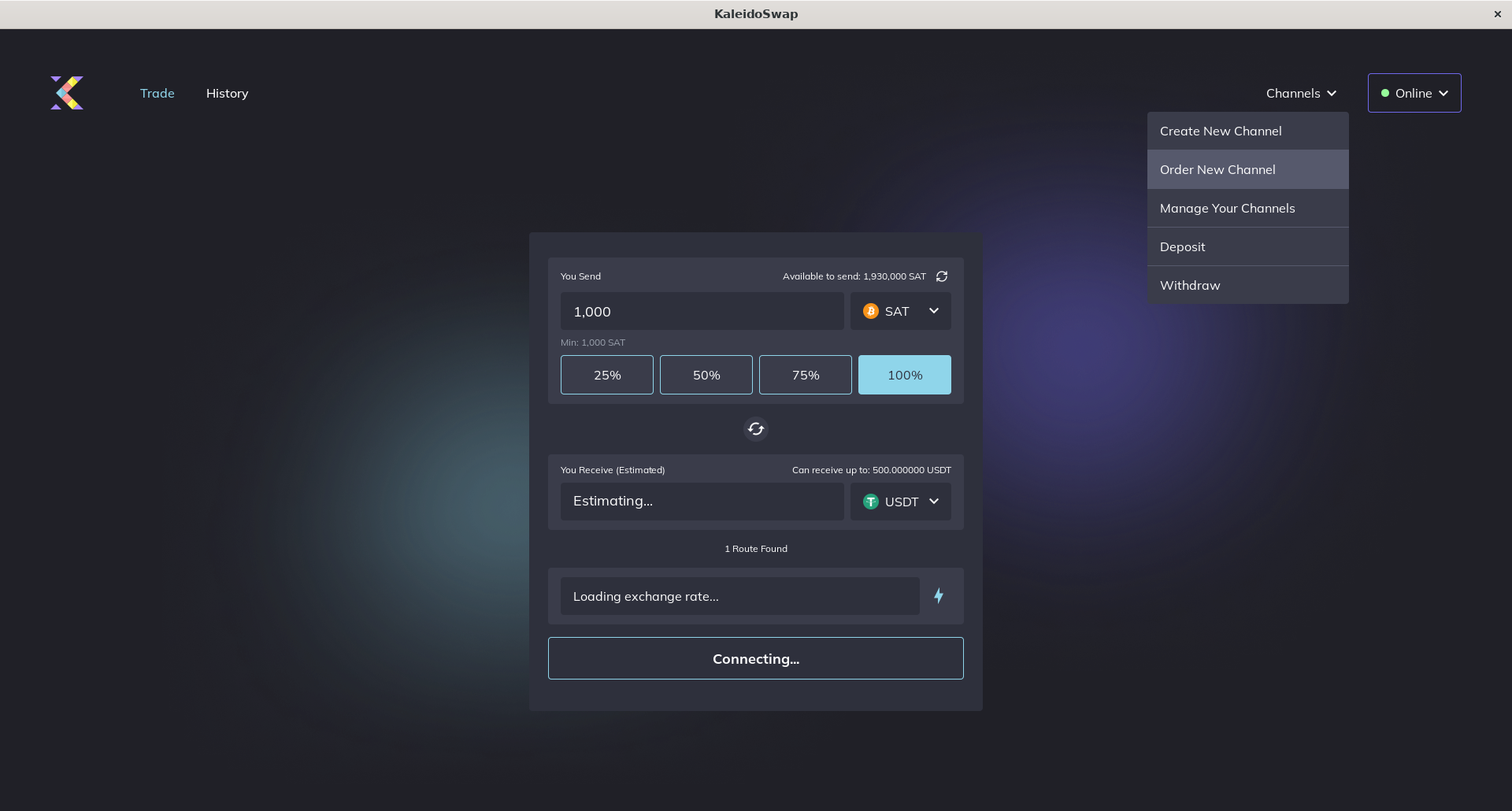Click the KaleidoSwap logo icon
The width and height of the screenshot is (1512, 811).
67,93
